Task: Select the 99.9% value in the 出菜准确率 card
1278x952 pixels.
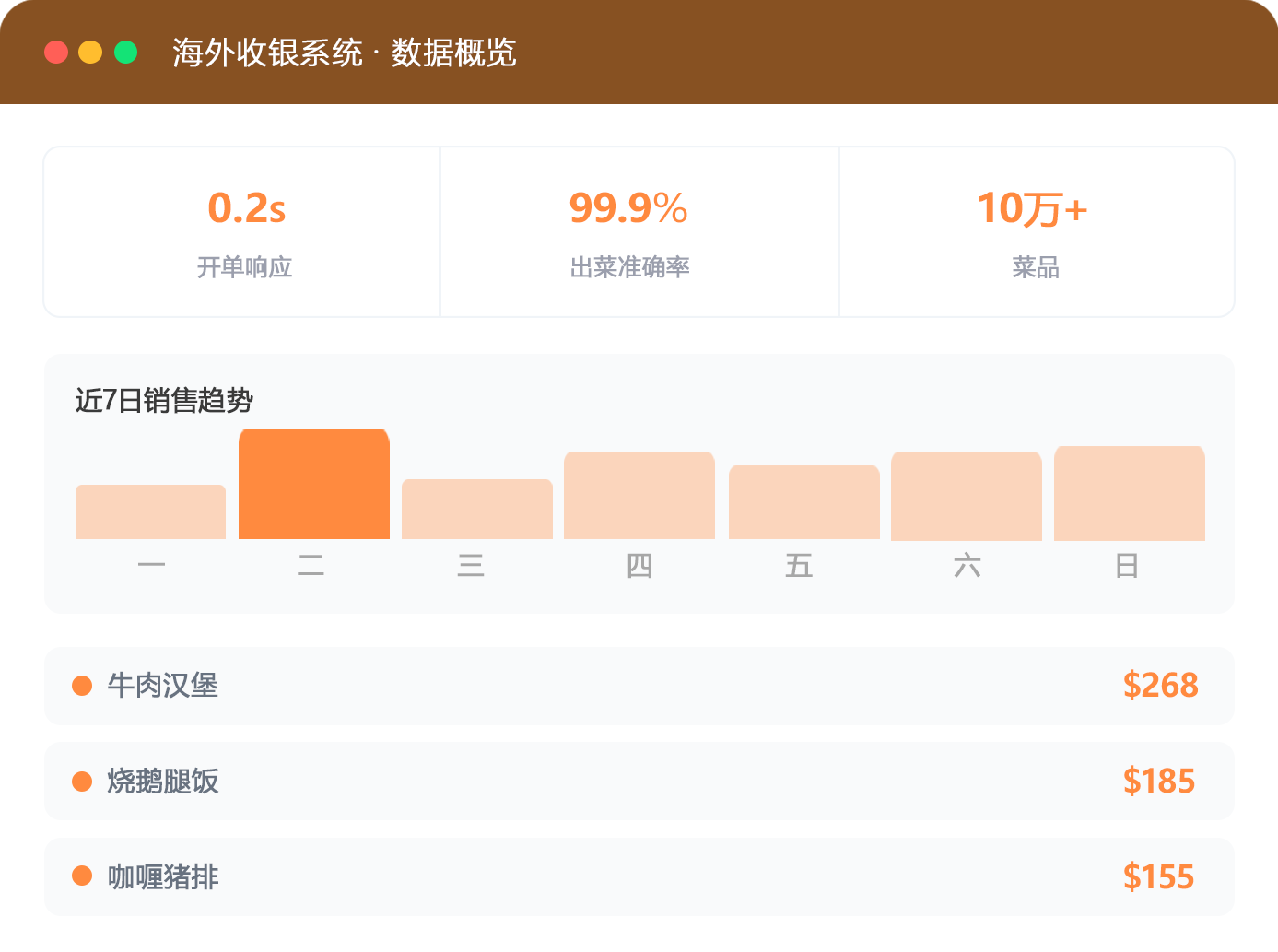Action: coord(628,208)
